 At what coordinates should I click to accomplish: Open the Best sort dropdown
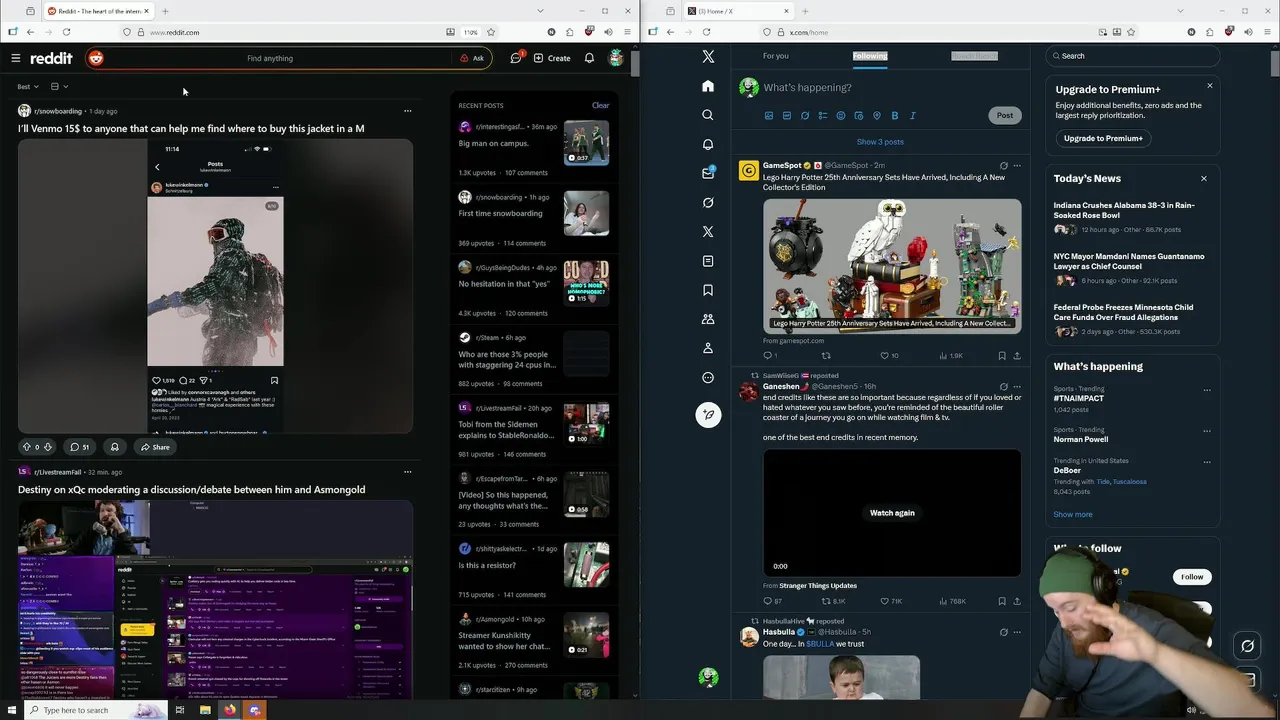[27, 87]
